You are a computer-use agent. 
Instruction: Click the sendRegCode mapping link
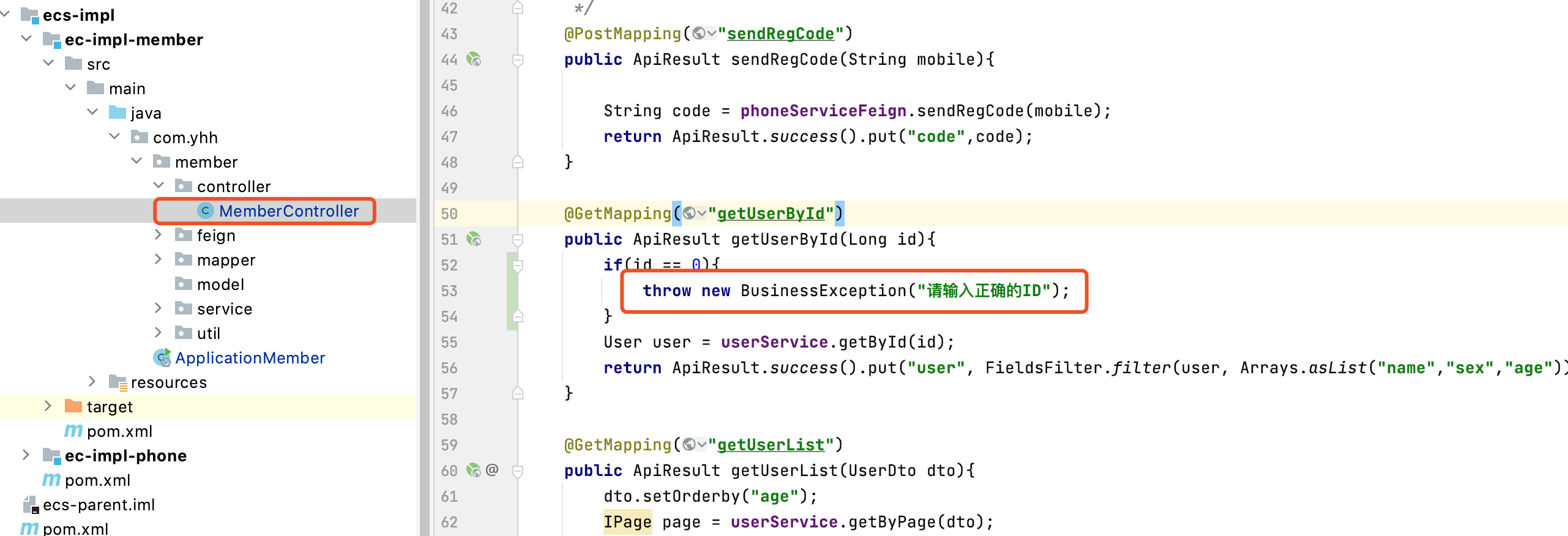pos(780,34)
